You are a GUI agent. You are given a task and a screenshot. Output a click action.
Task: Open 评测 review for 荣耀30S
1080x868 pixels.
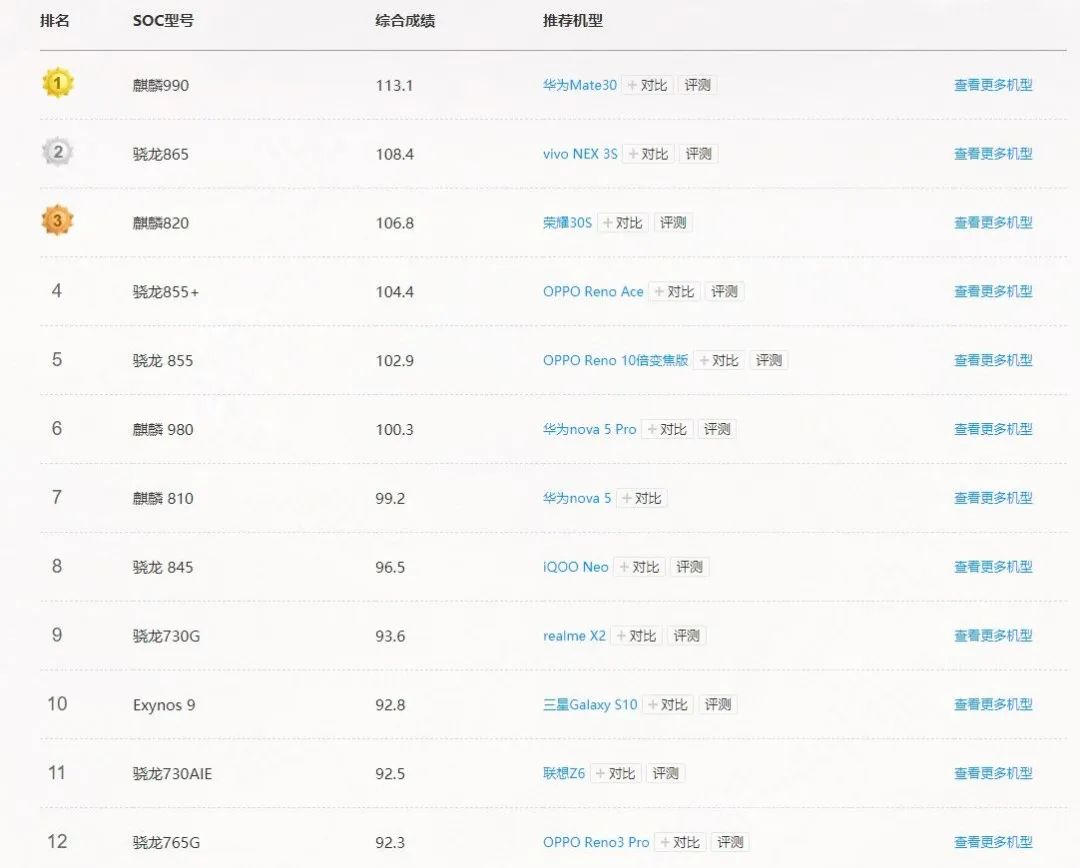coord(673,223)
